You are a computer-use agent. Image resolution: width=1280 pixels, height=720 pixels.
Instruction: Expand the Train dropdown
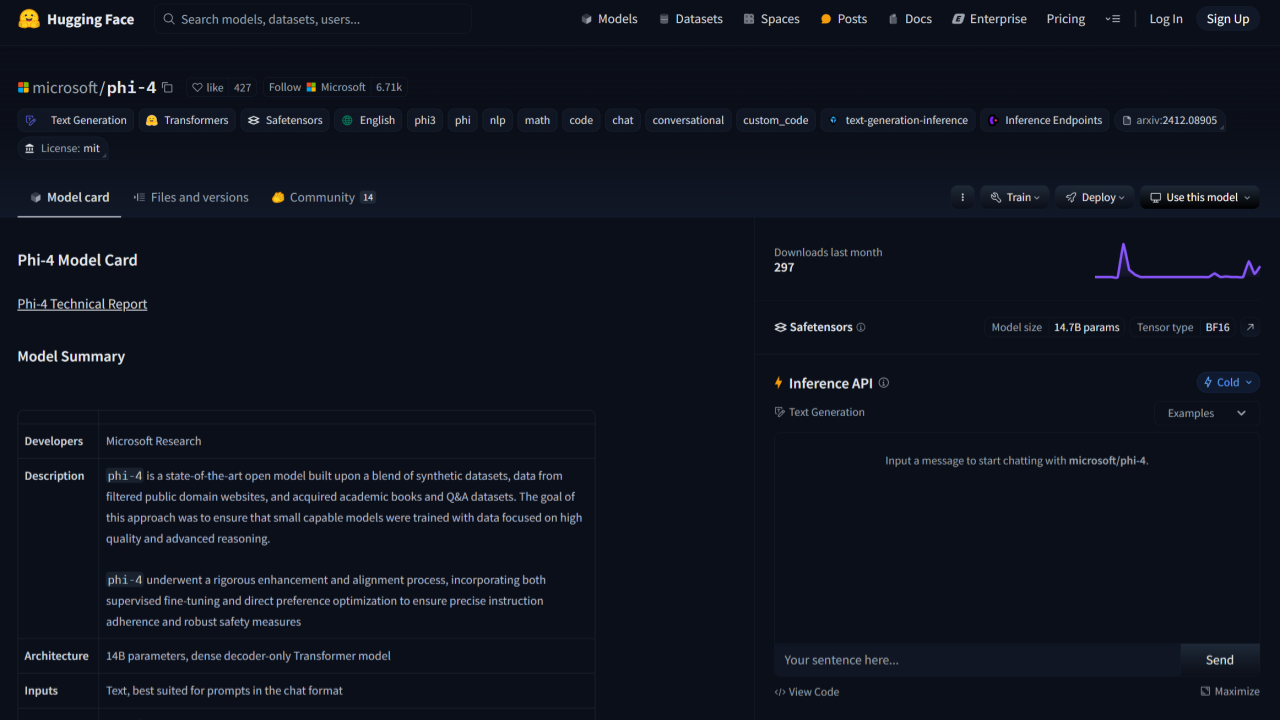click(x=1014, y=197)
